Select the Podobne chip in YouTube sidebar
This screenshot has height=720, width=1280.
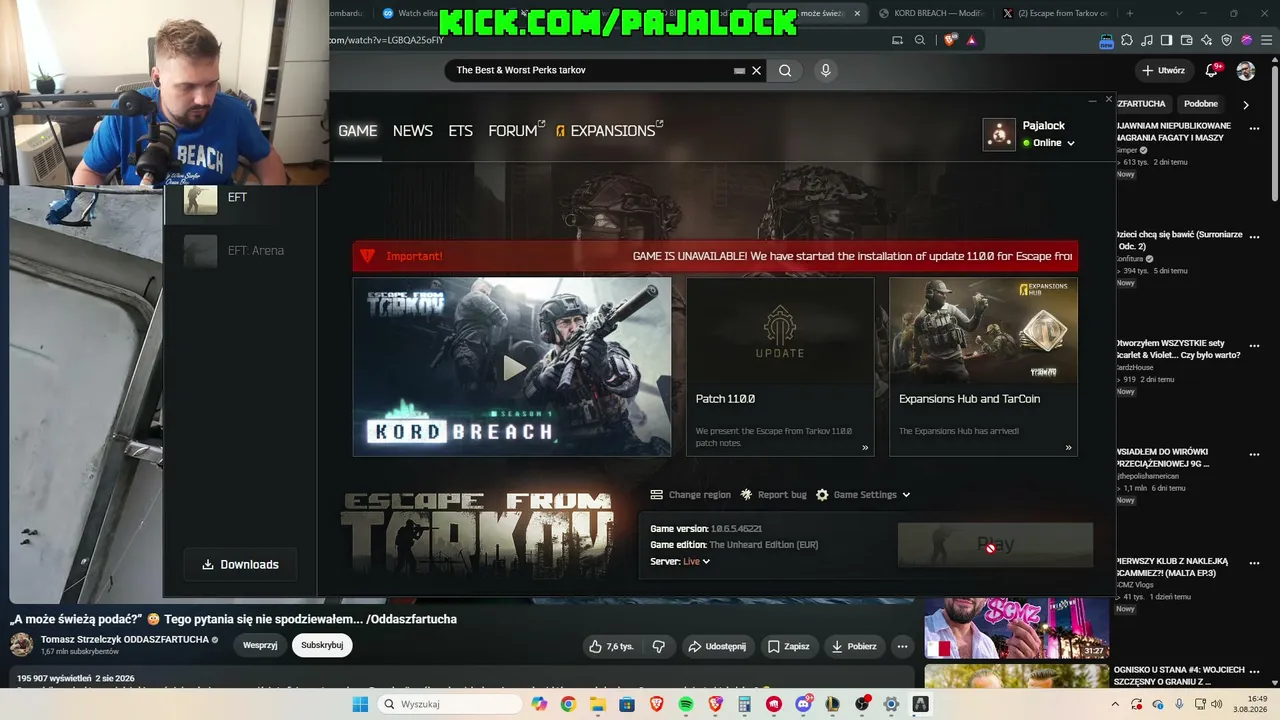[x=1201, y=104]
